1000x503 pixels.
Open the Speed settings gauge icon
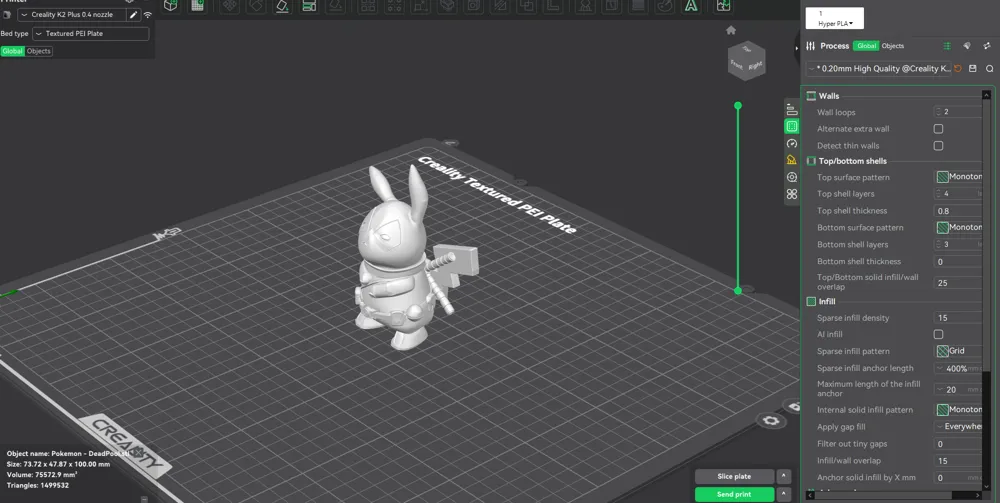click(x=792, y=143)
